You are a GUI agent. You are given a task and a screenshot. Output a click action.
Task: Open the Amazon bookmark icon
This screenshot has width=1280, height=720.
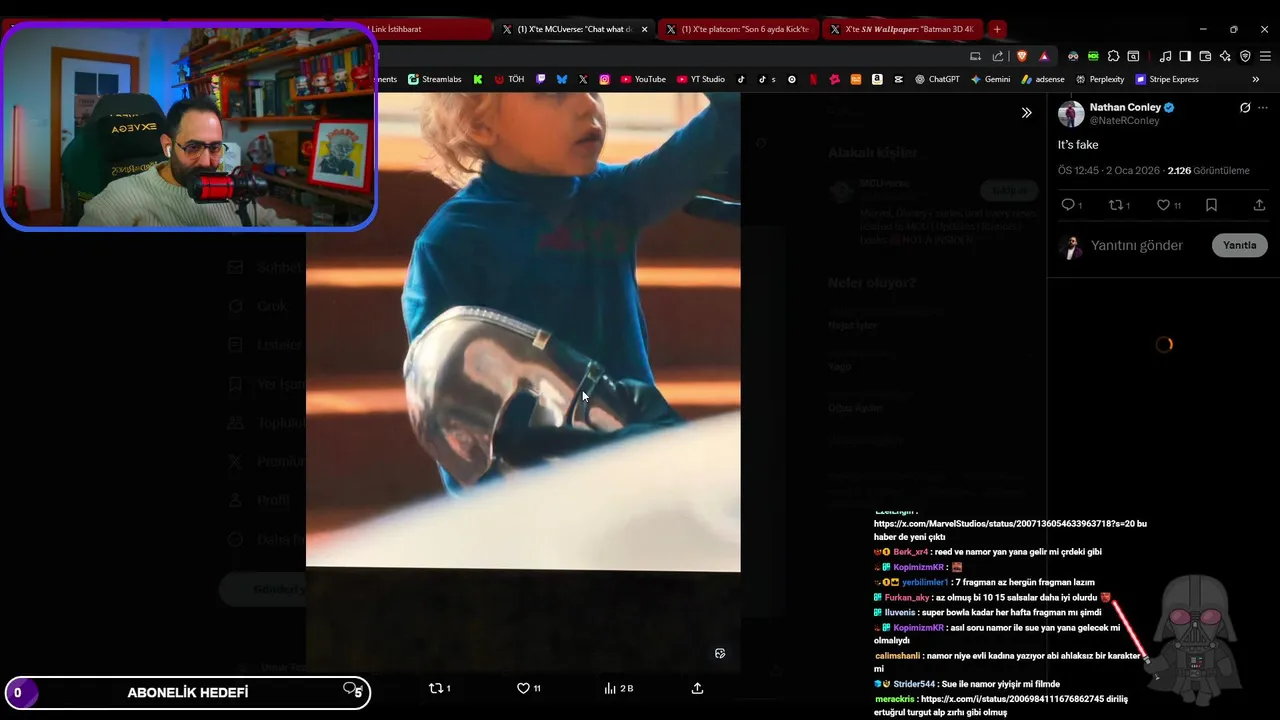[x=877, y=79]
